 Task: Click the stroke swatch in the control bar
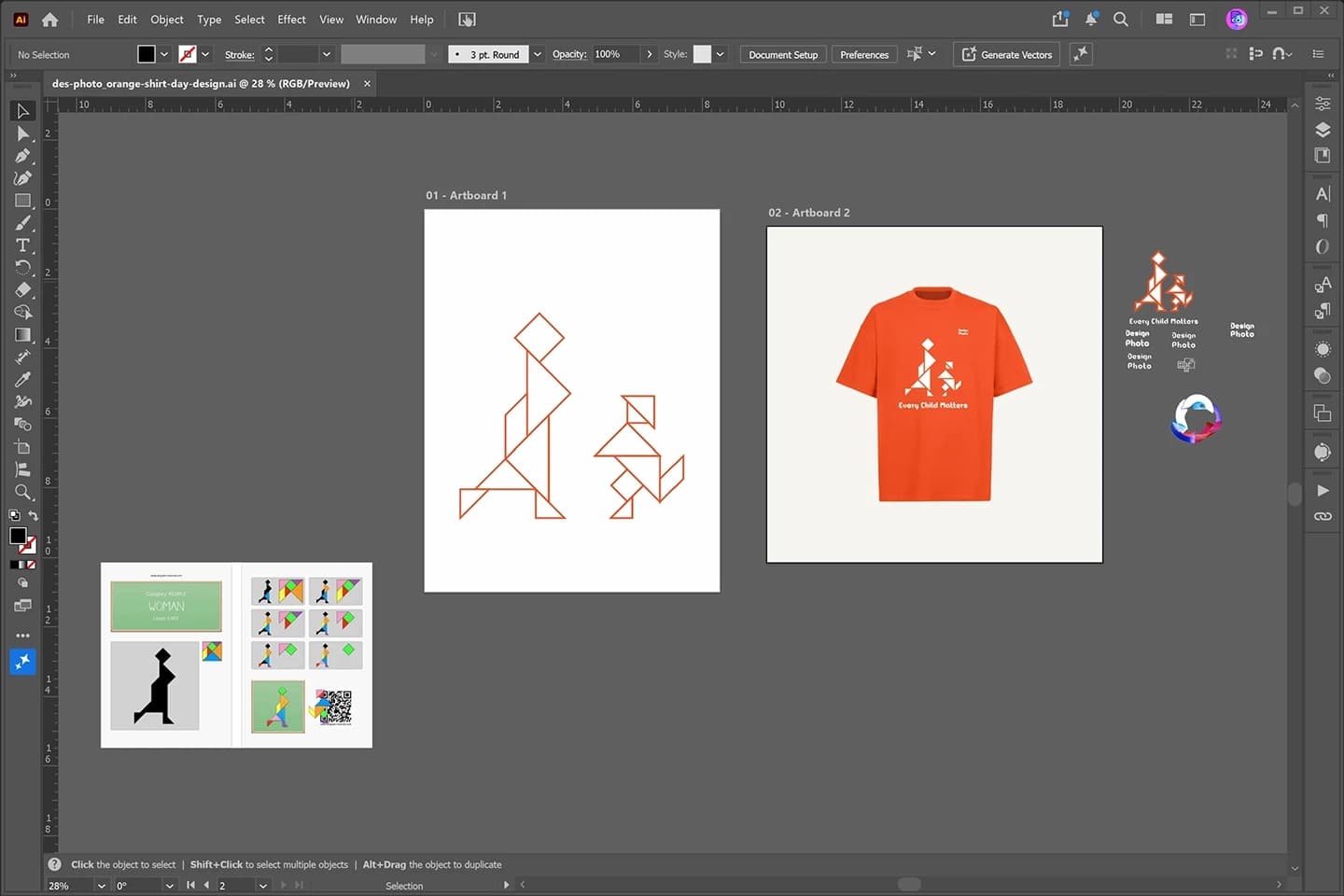[188, 54]
